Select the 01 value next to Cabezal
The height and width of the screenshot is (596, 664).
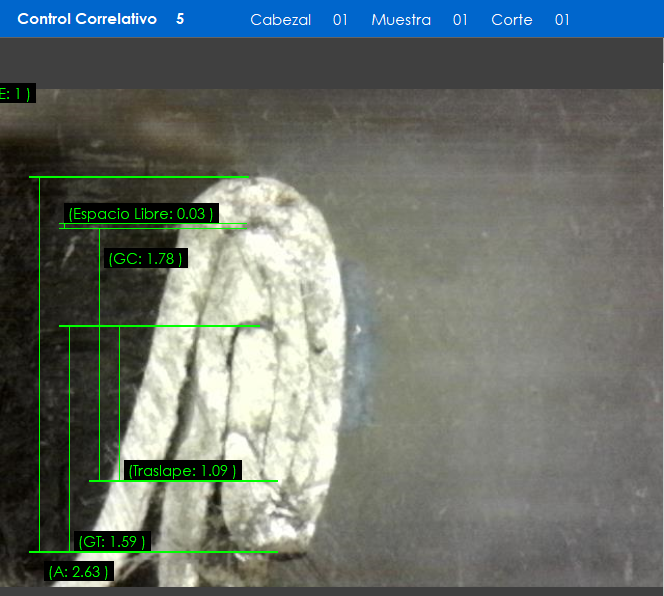pyautogui.click(x=340, y=20)
